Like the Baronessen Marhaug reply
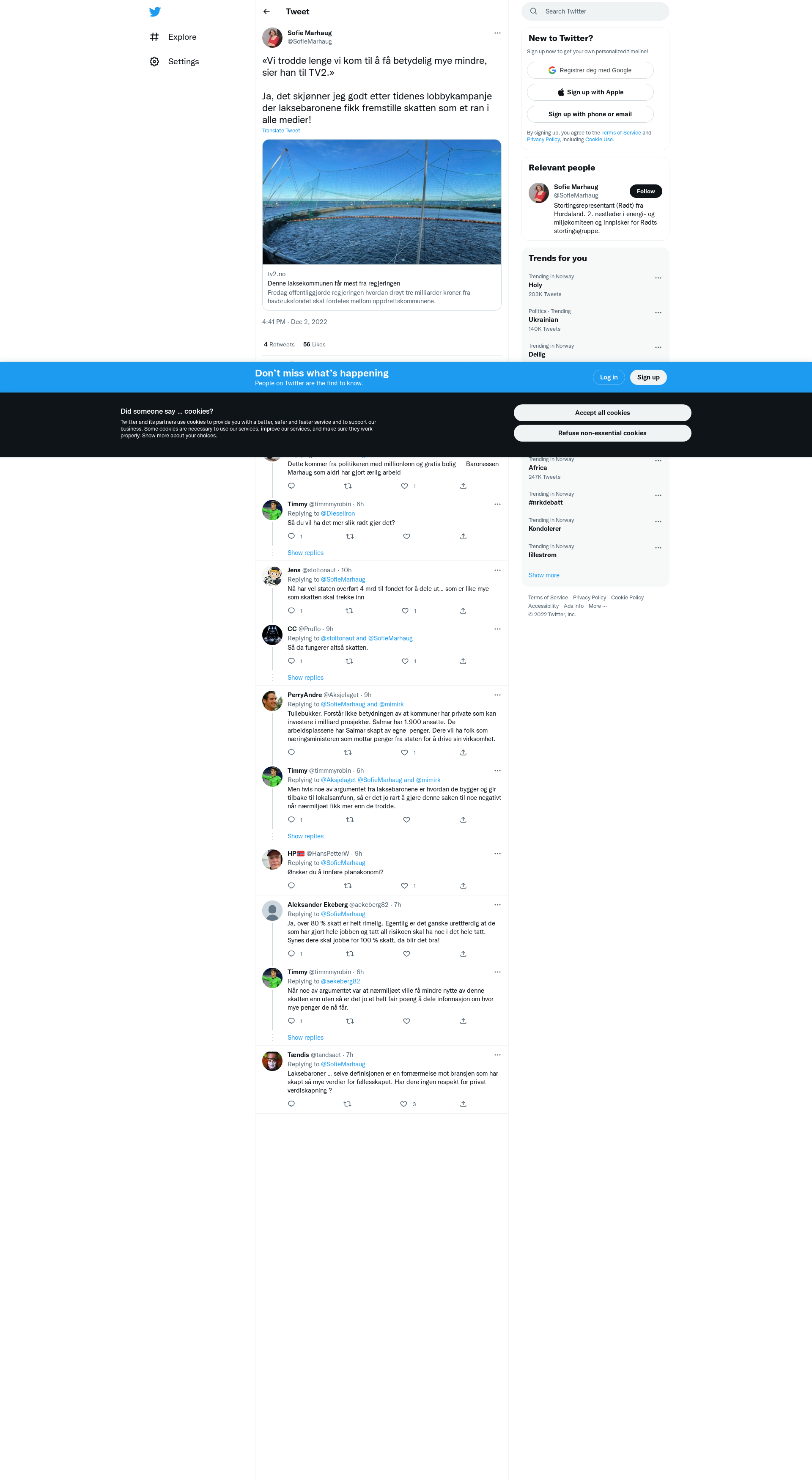 click(404, 486)
